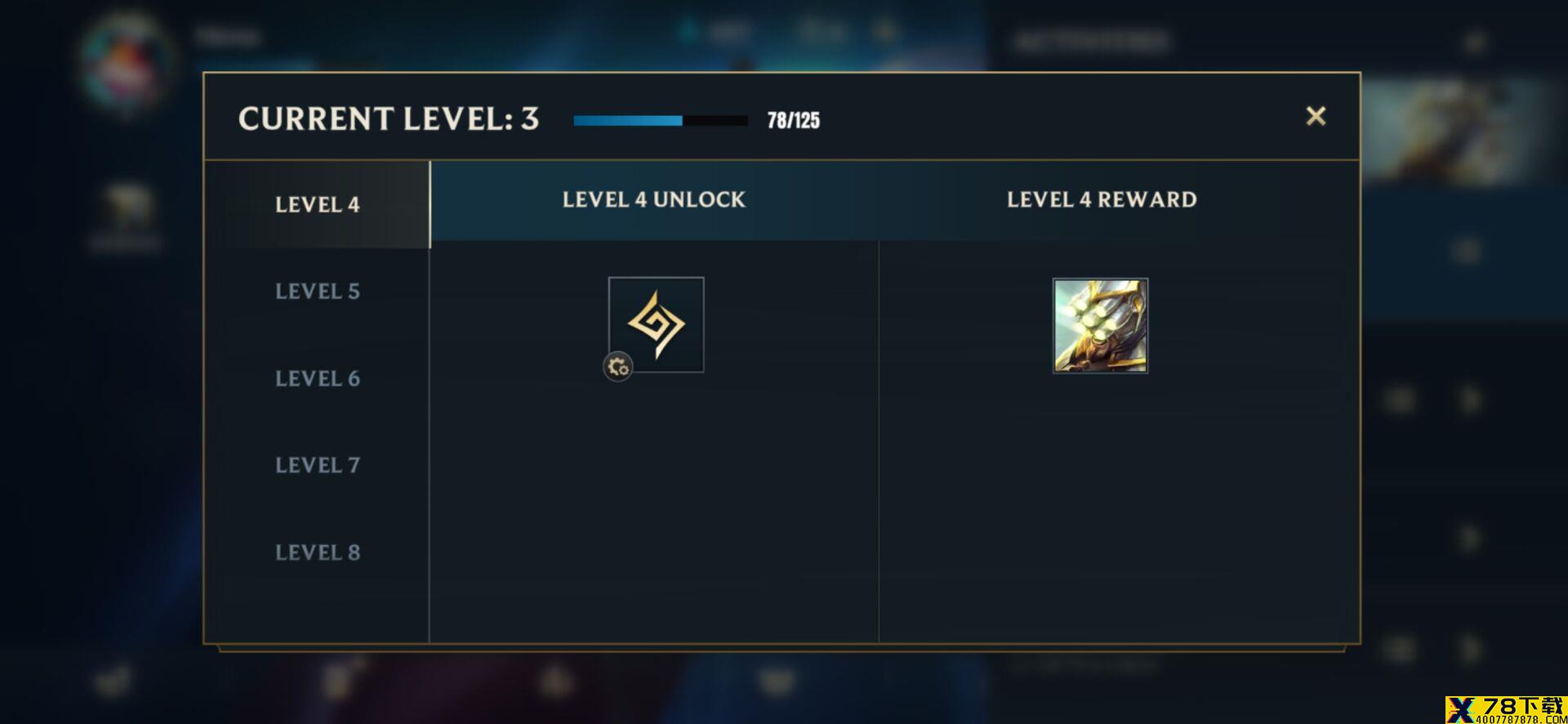Tap the blurred trophy icon on left sidebar
The height and width of the screenshot is (724, 1568).
point(127,208)
